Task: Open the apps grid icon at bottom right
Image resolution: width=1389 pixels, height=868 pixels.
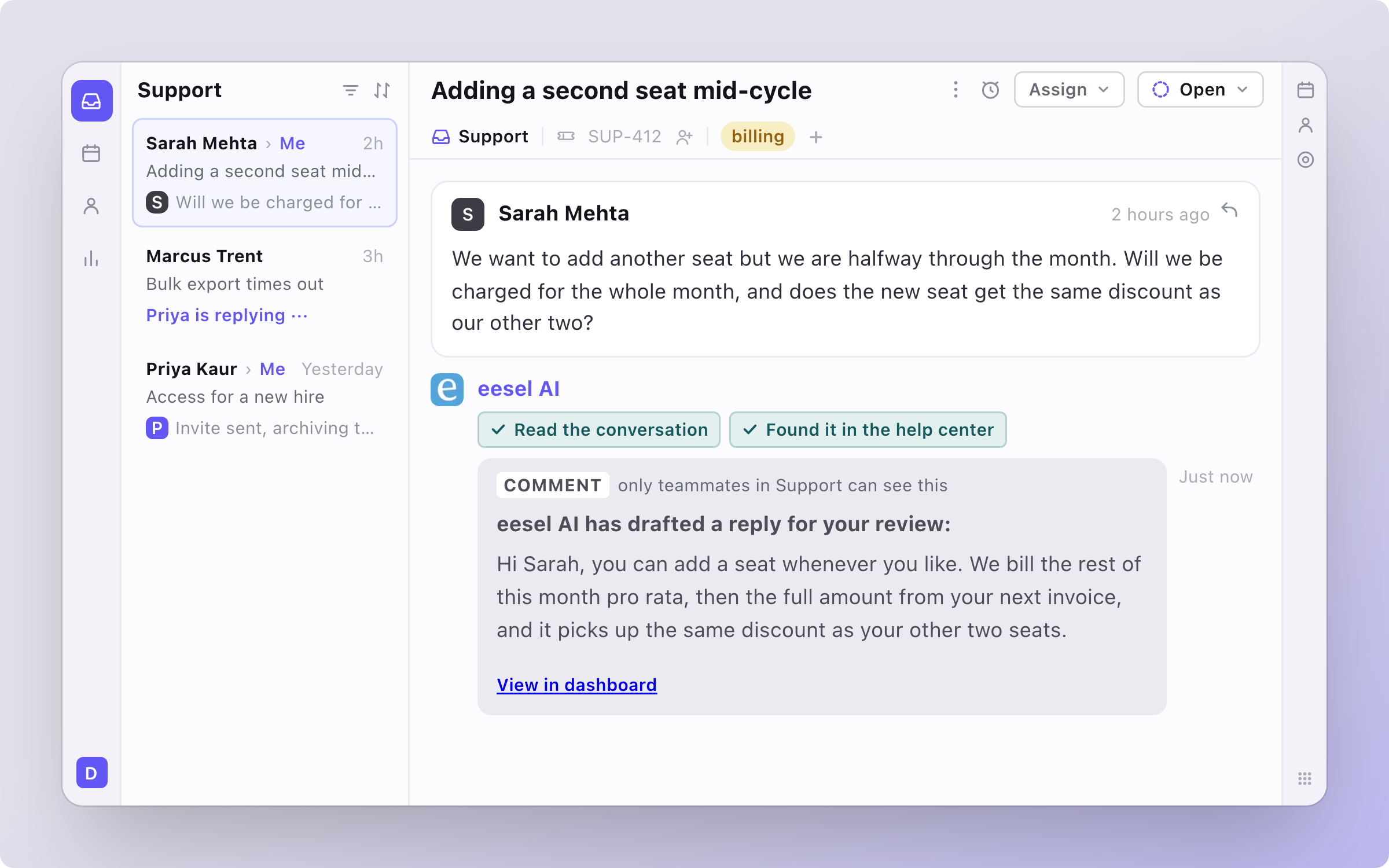Action: pos(1305,778)
